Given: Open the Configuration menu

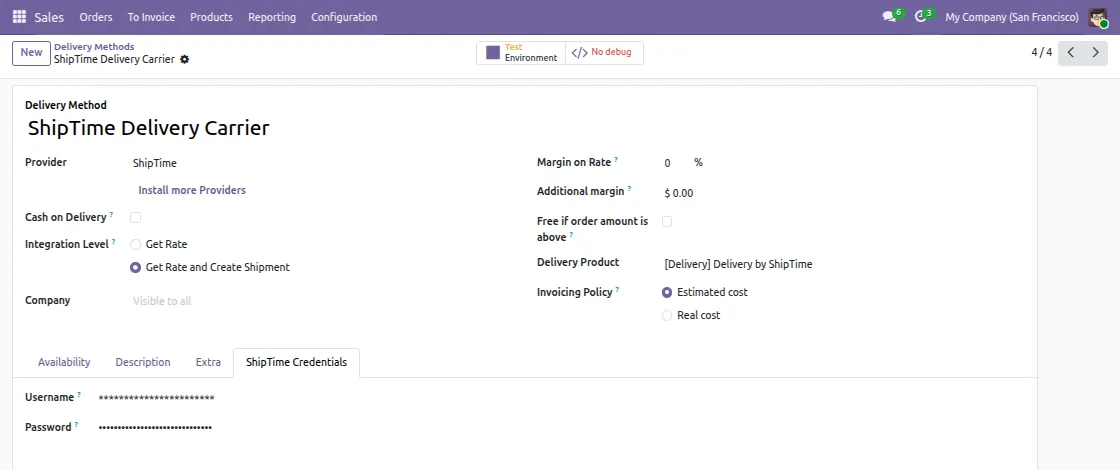Looking at the screenshot, I should pyautogui.click(x=344, y=17).
